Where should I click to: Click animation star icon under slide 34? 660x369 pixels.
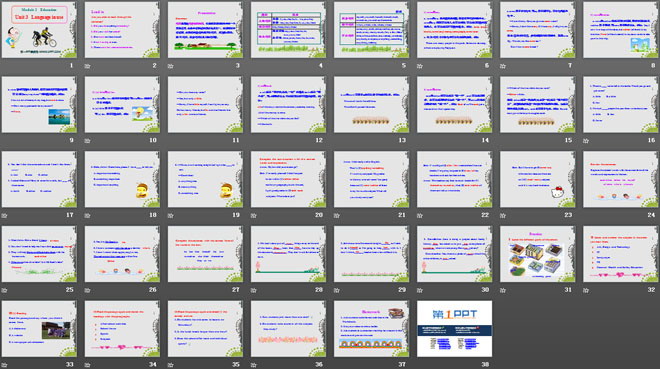coord(88,365)
